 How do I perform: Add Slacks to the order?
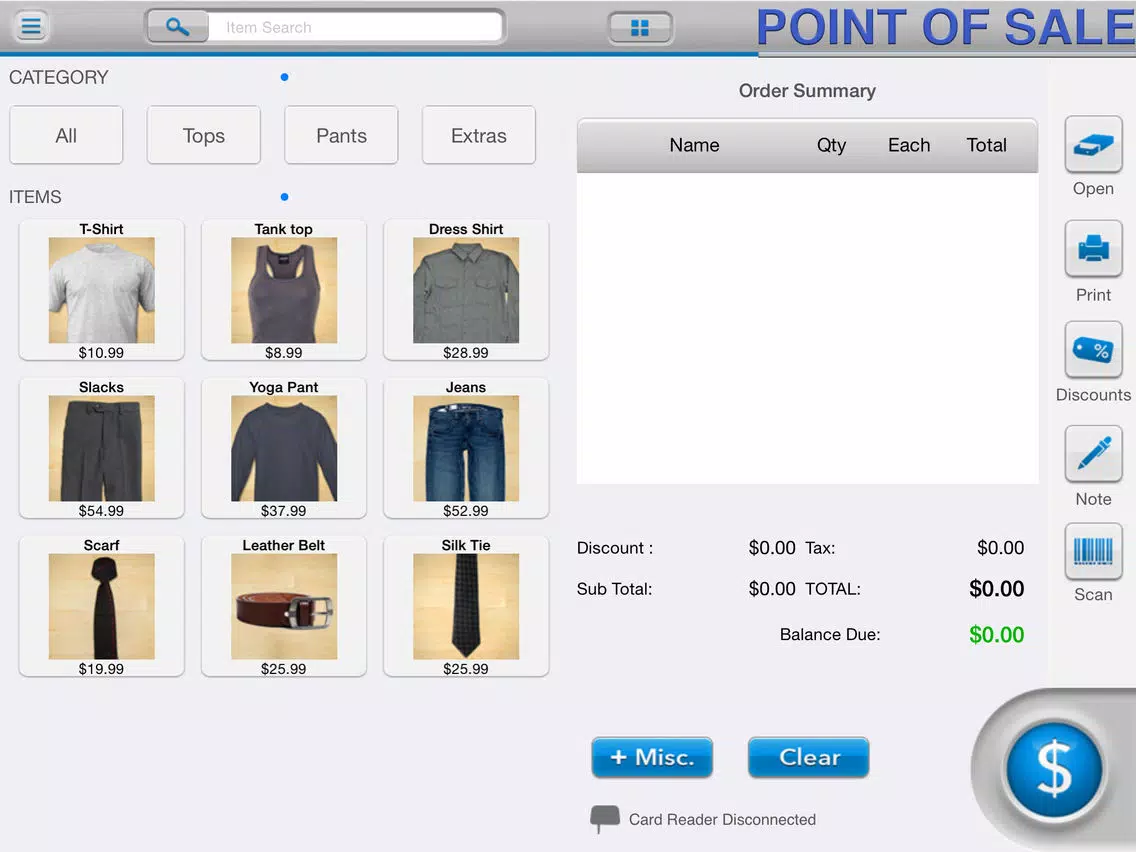click(101, 448)
